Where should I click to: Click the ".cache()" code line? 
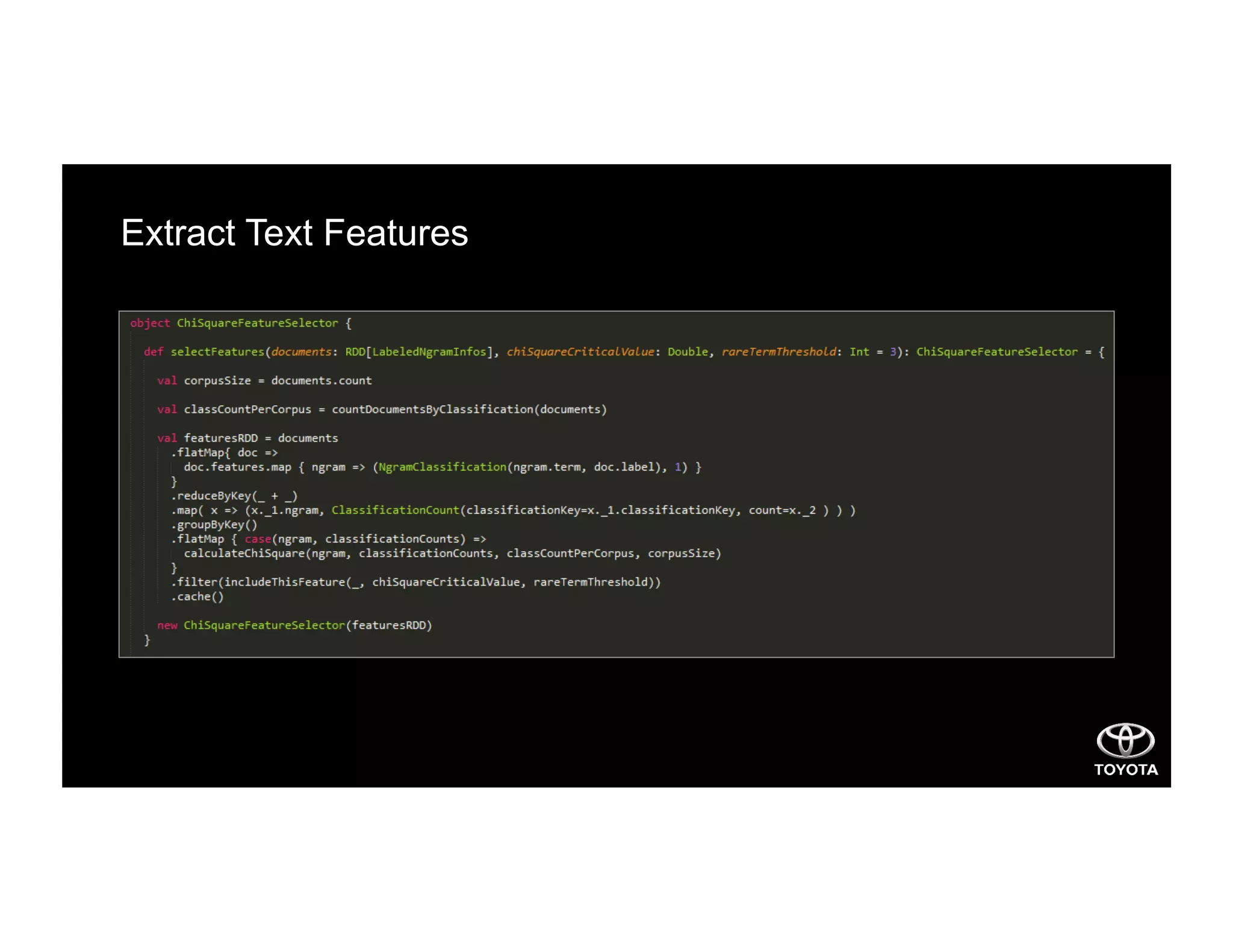coord(197,597)
